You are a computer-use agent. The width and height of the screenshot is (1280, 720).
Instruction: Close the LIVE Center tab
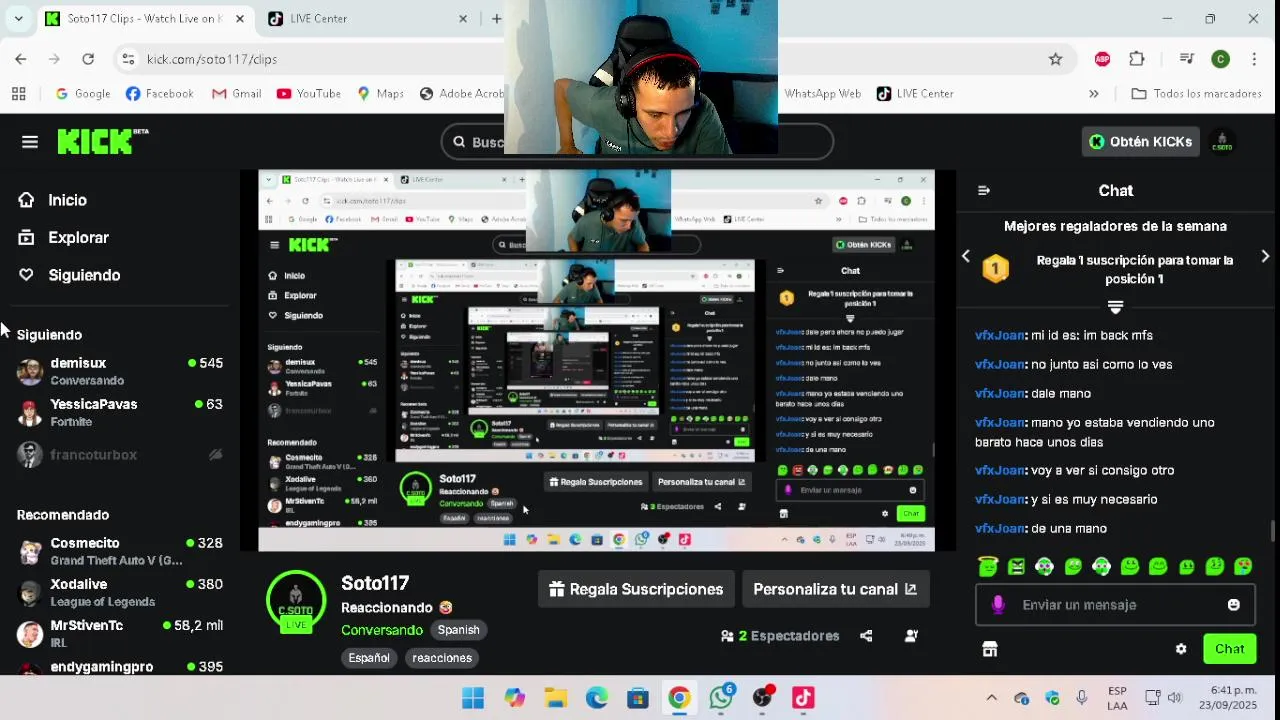pos(463,19)
